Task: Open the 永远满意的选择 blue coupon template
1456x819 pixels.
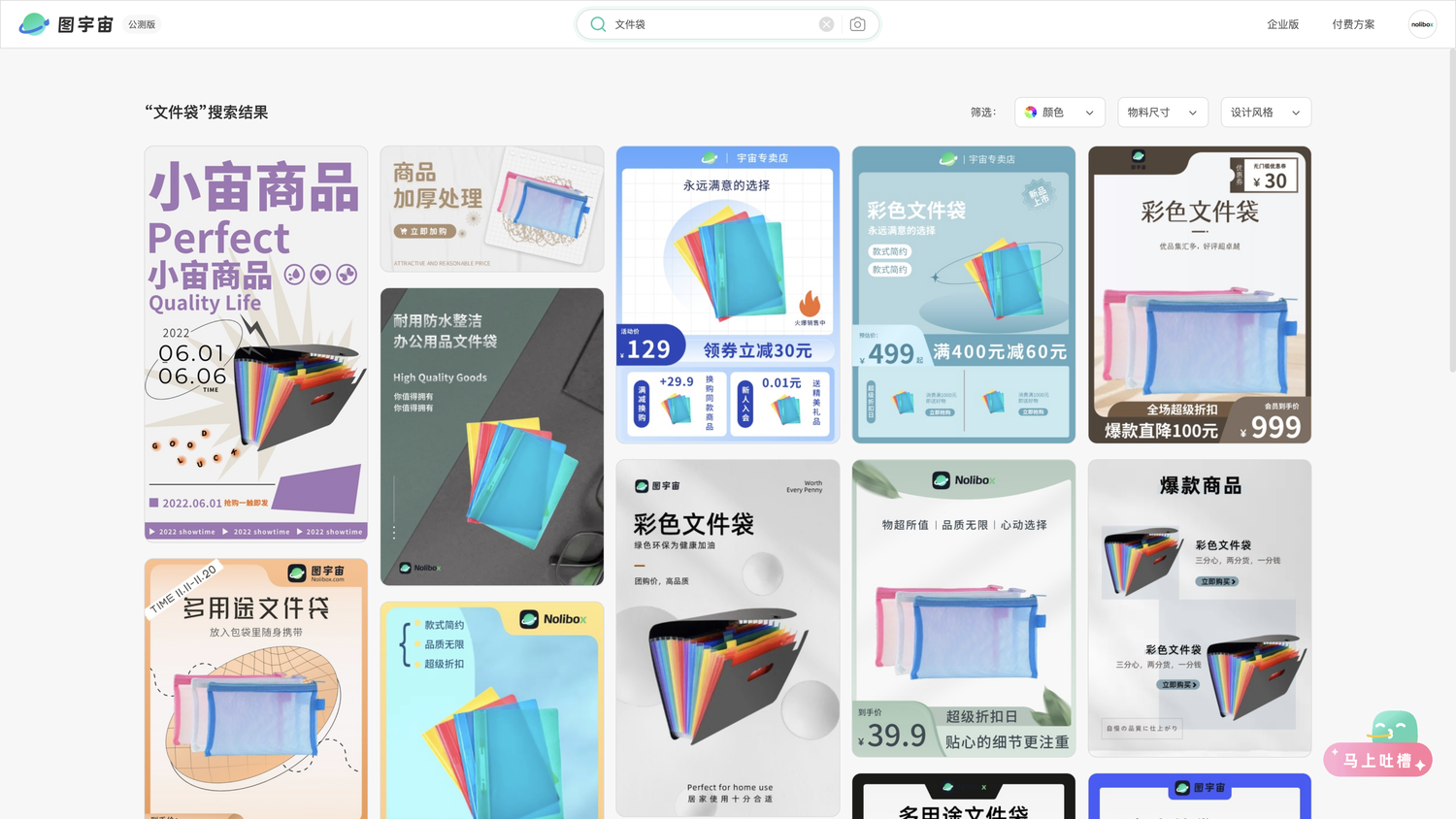Action: pos(728,295)
